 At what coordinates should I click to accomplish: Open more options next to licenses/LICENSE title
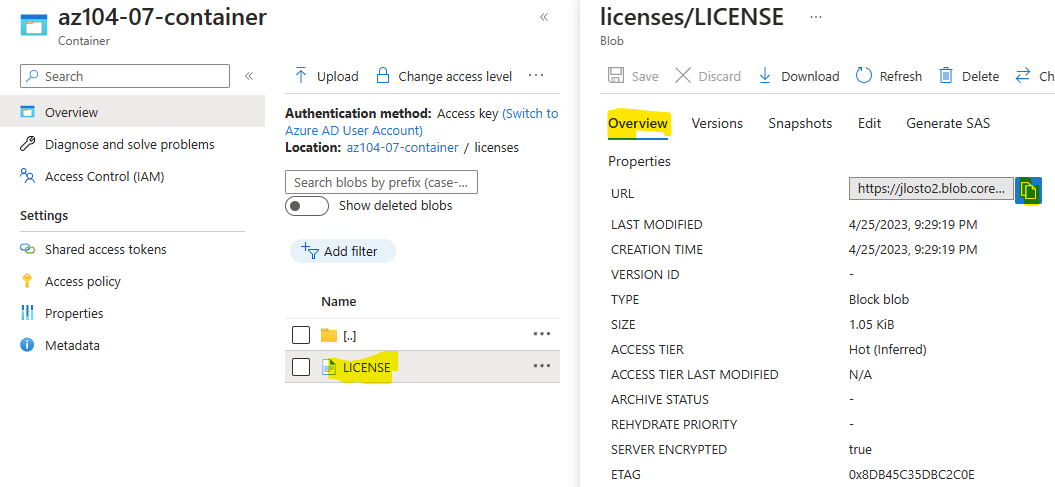point(816,17)
